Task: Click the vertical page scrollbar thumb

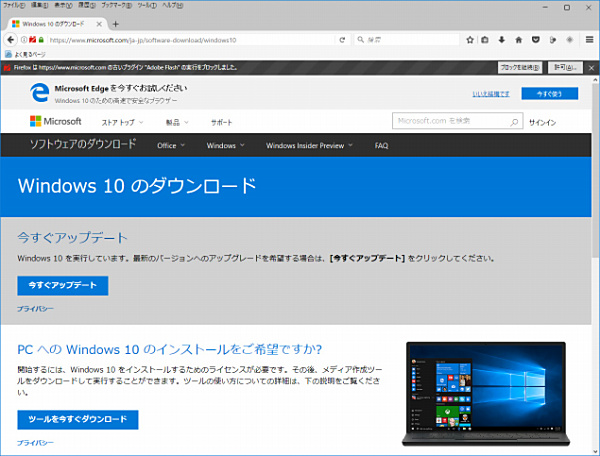Action: point(595,170)
